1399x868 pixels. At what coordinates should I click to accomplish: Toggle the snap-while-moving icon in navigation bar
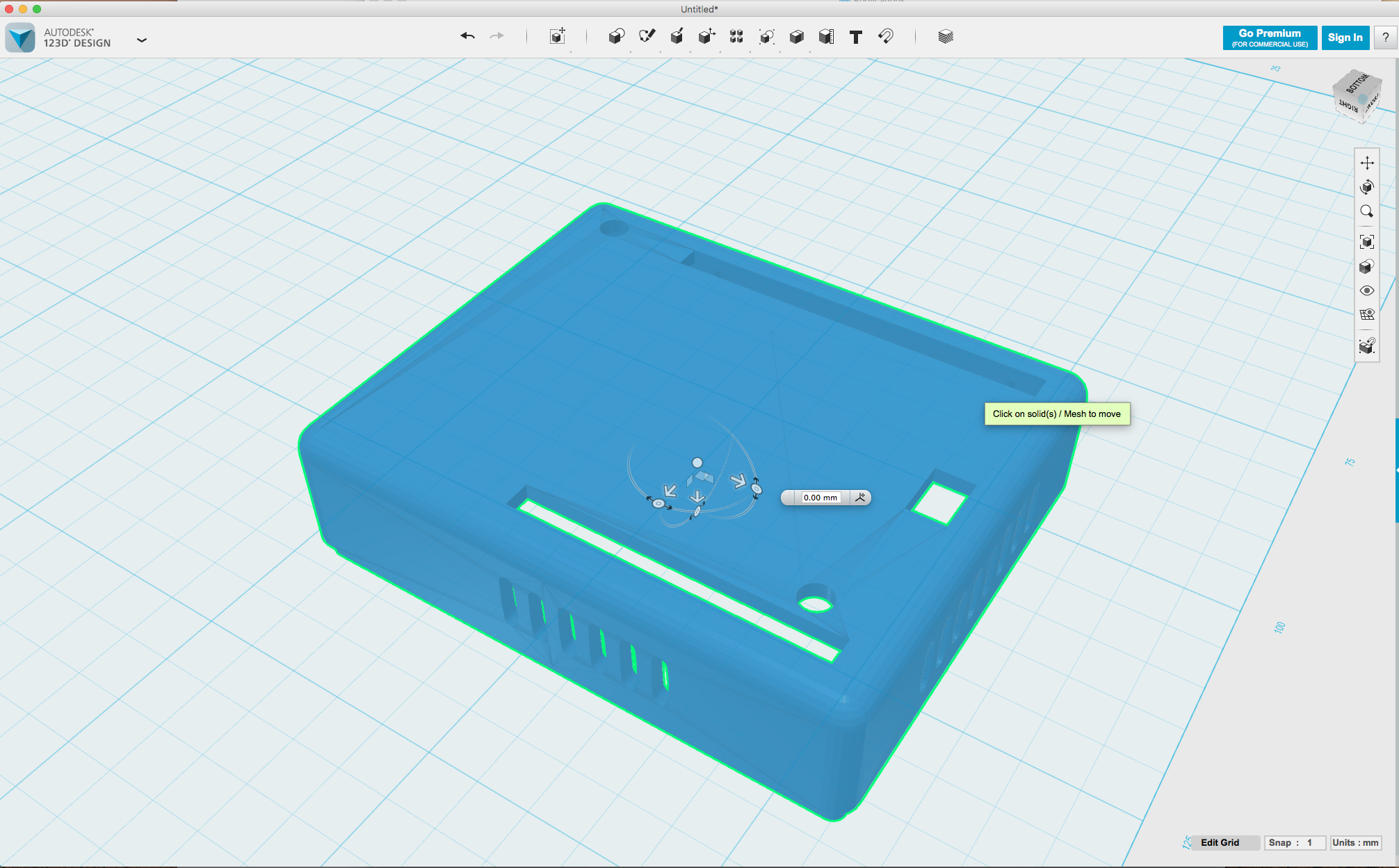(1367, 345)
